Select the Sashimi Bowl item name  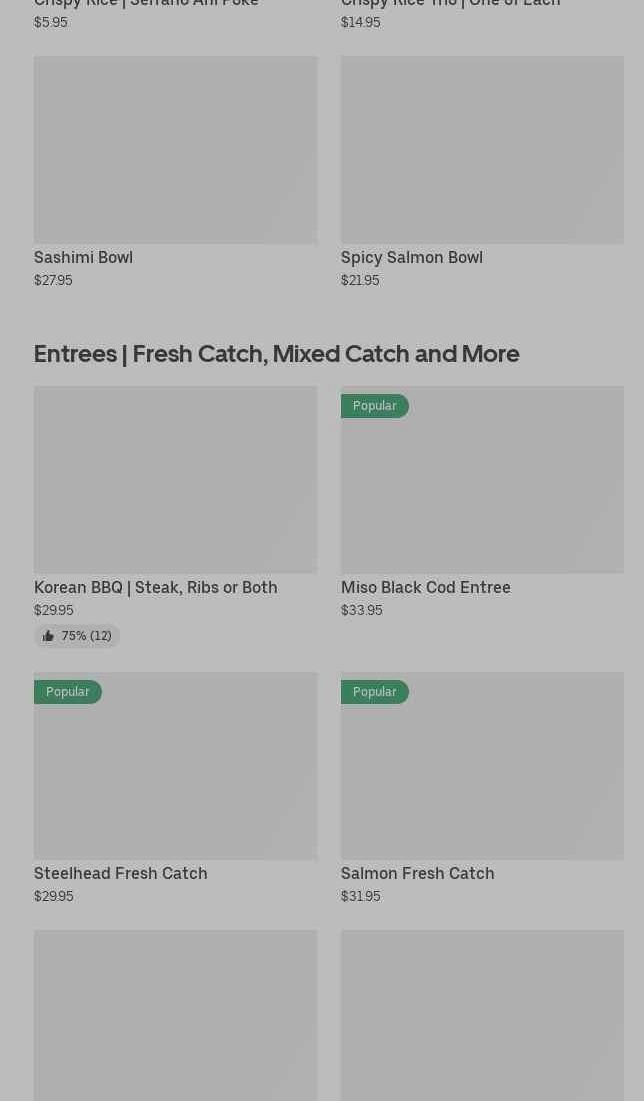coord(83,257)
